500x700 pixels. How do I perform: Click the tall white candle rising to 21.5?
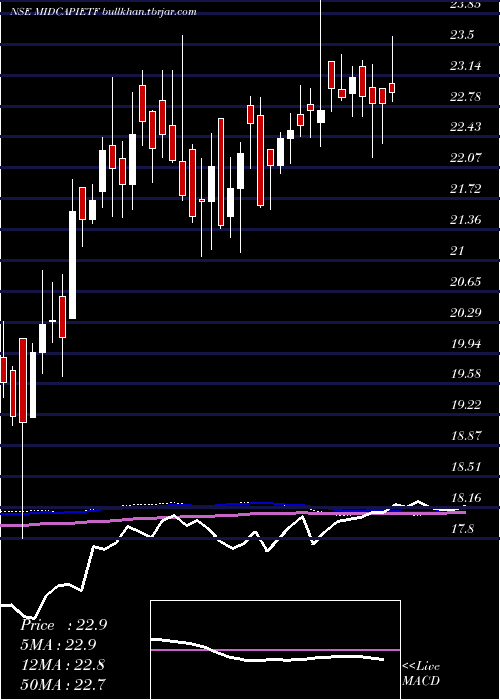72,265
